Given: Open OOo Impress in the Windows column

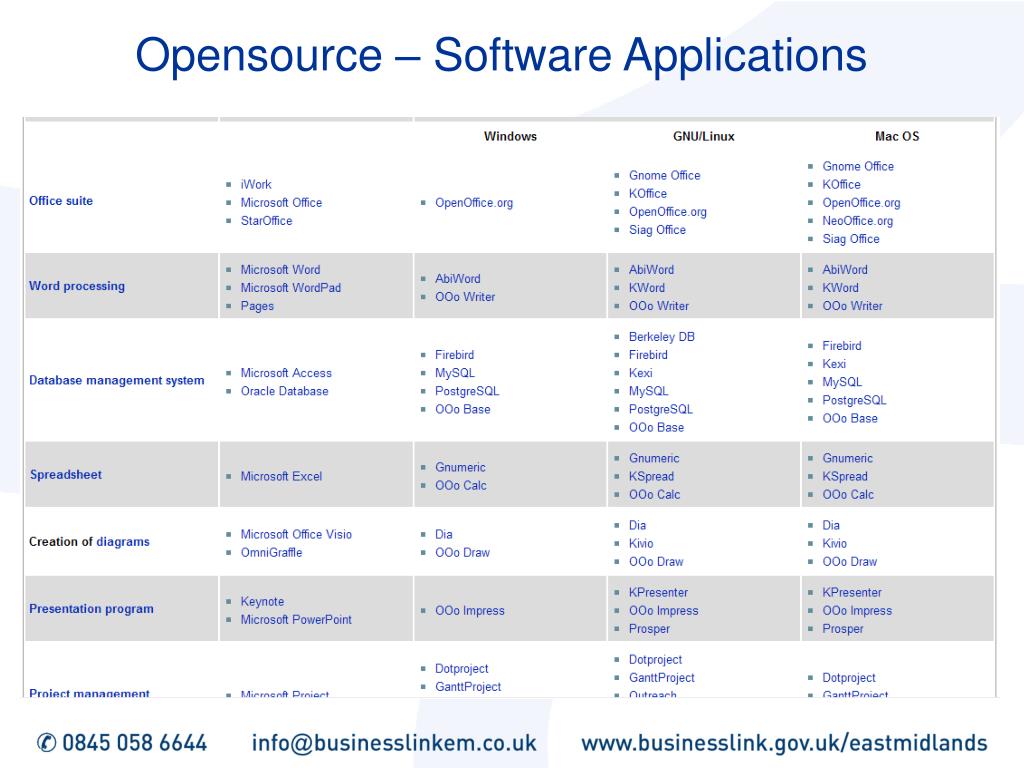Looking at the screenshot, I should (x=470, y=611).
